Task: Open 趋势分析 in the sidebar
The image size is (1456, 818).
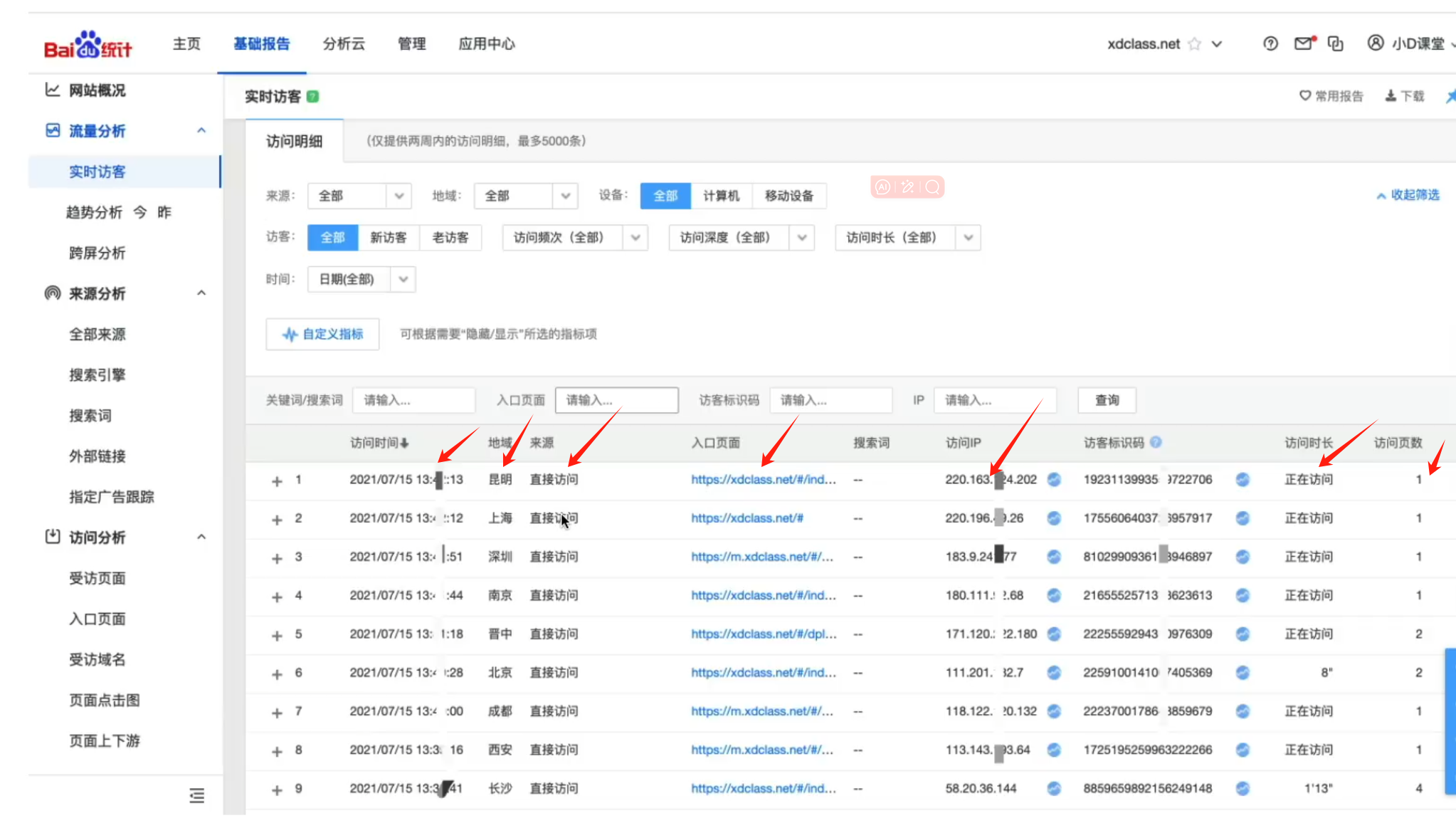Action: click(95, 212)
